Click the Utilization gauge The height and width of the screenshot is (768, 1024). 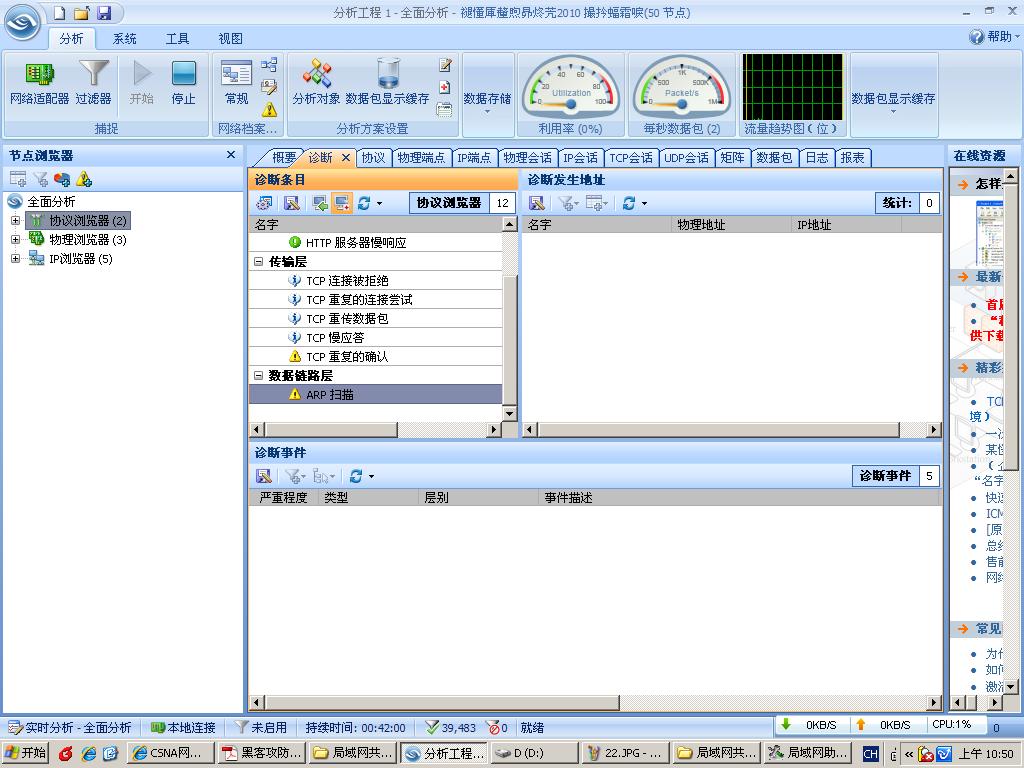(x=571, y=86)
